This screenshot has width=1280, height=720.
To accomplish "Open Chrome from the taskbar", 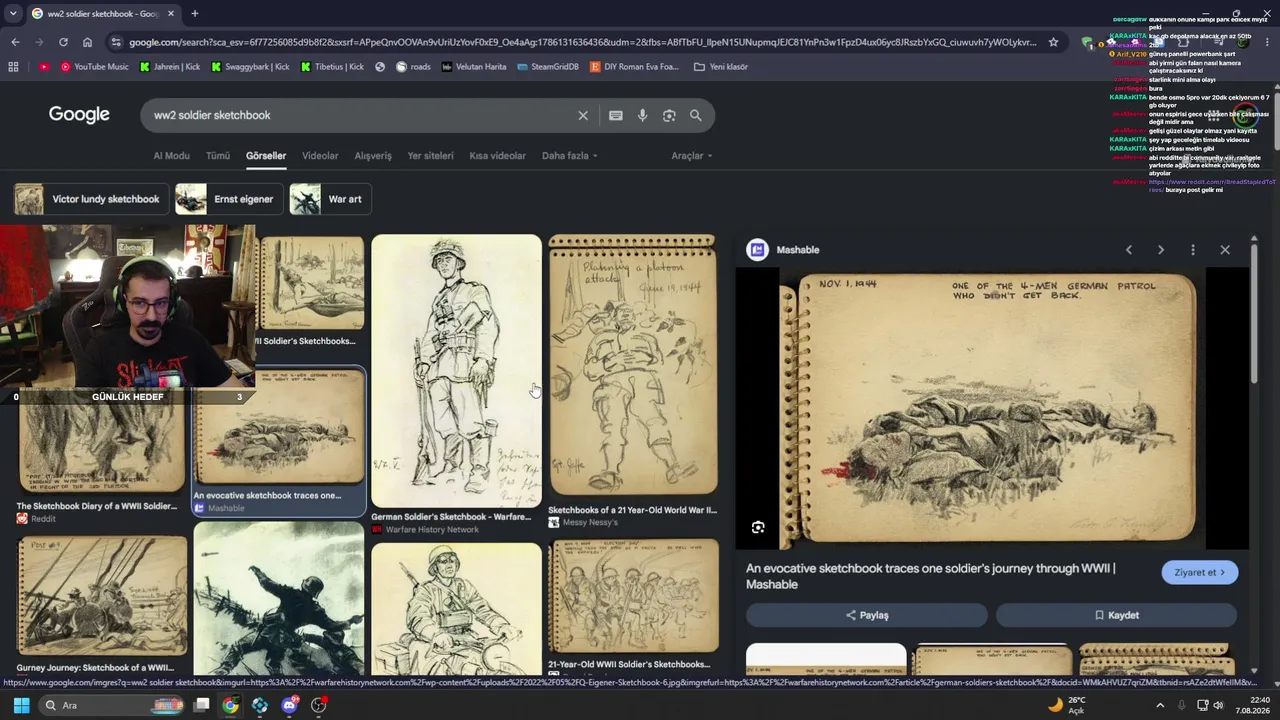I will click(231, 705).
